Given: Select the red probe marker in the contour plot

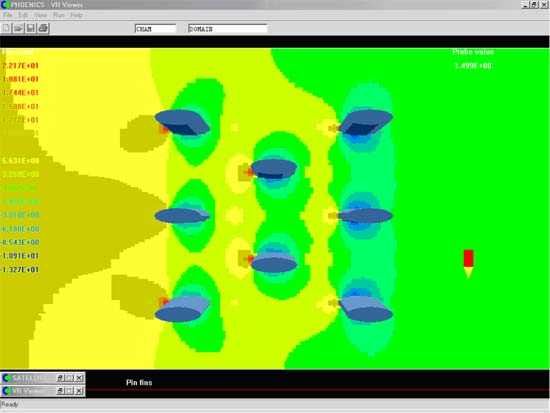Looking at the screenshot, I should (468, 263).
